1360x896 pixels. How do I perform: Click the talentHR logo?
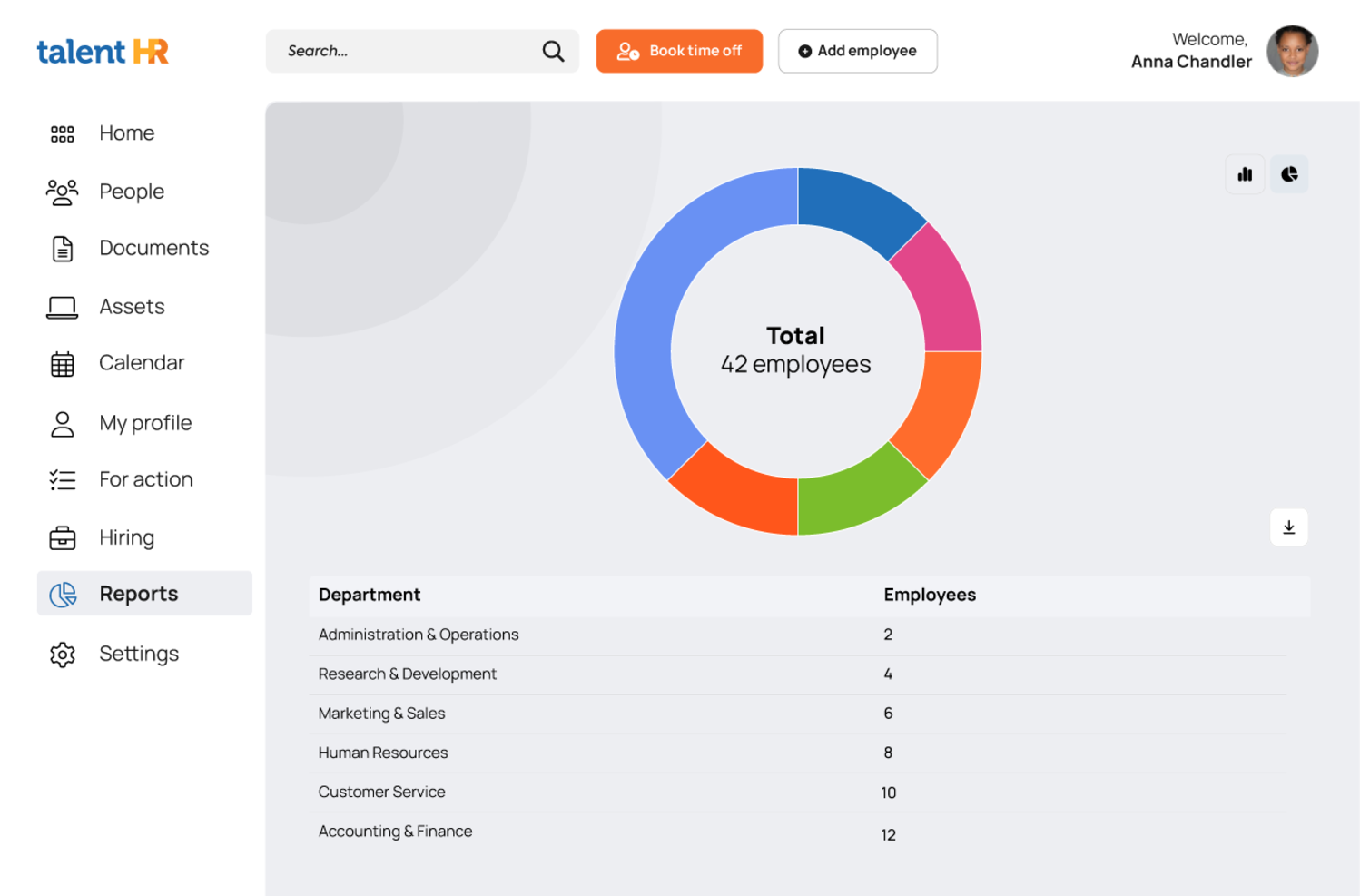[103, 52]
